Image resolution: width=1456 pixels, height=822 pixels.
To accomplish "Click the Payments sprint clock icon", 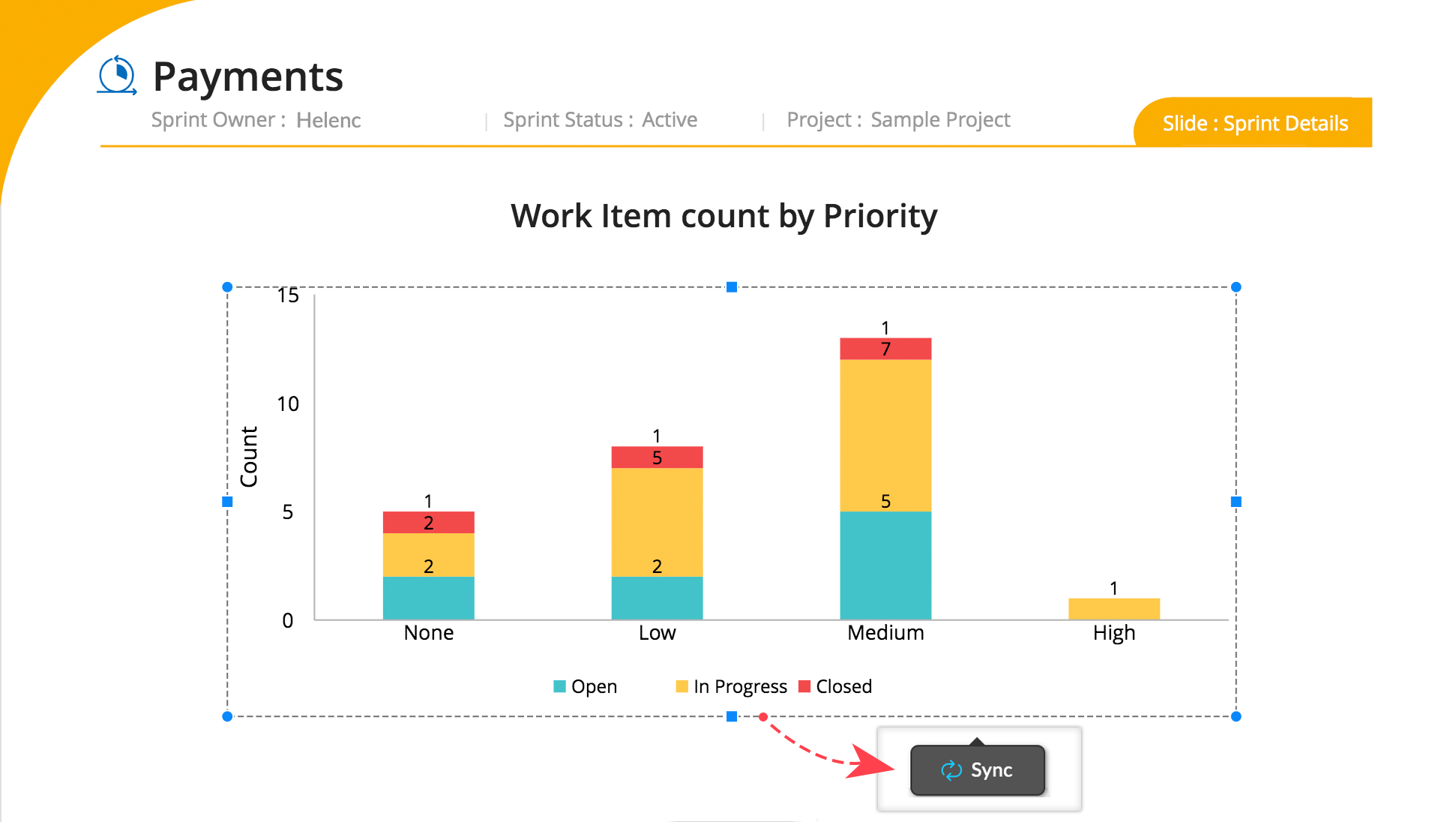I will (118, 76).
